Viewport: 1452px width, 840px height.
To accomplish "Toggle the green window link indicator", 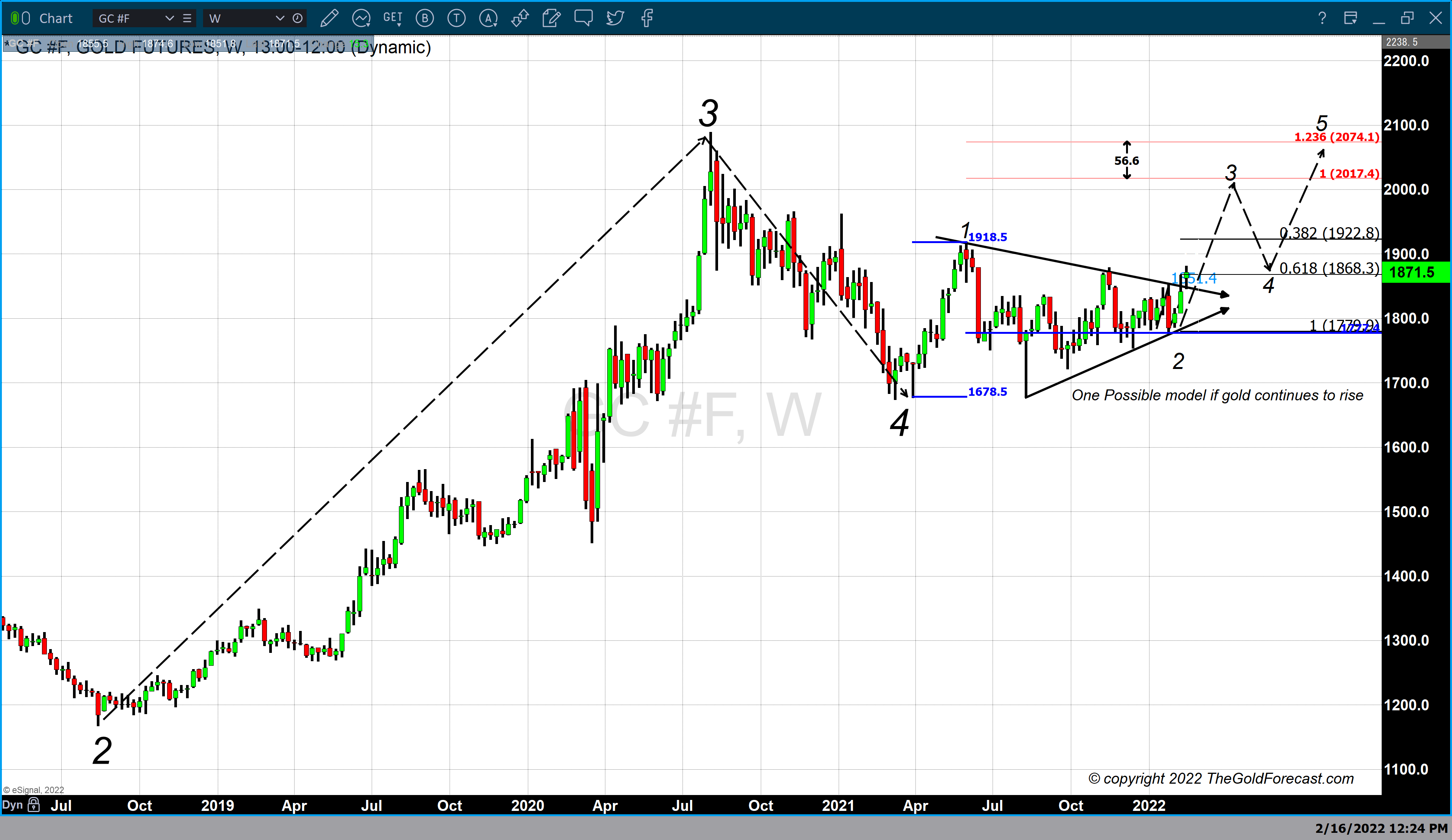I will tap(14, 19).
